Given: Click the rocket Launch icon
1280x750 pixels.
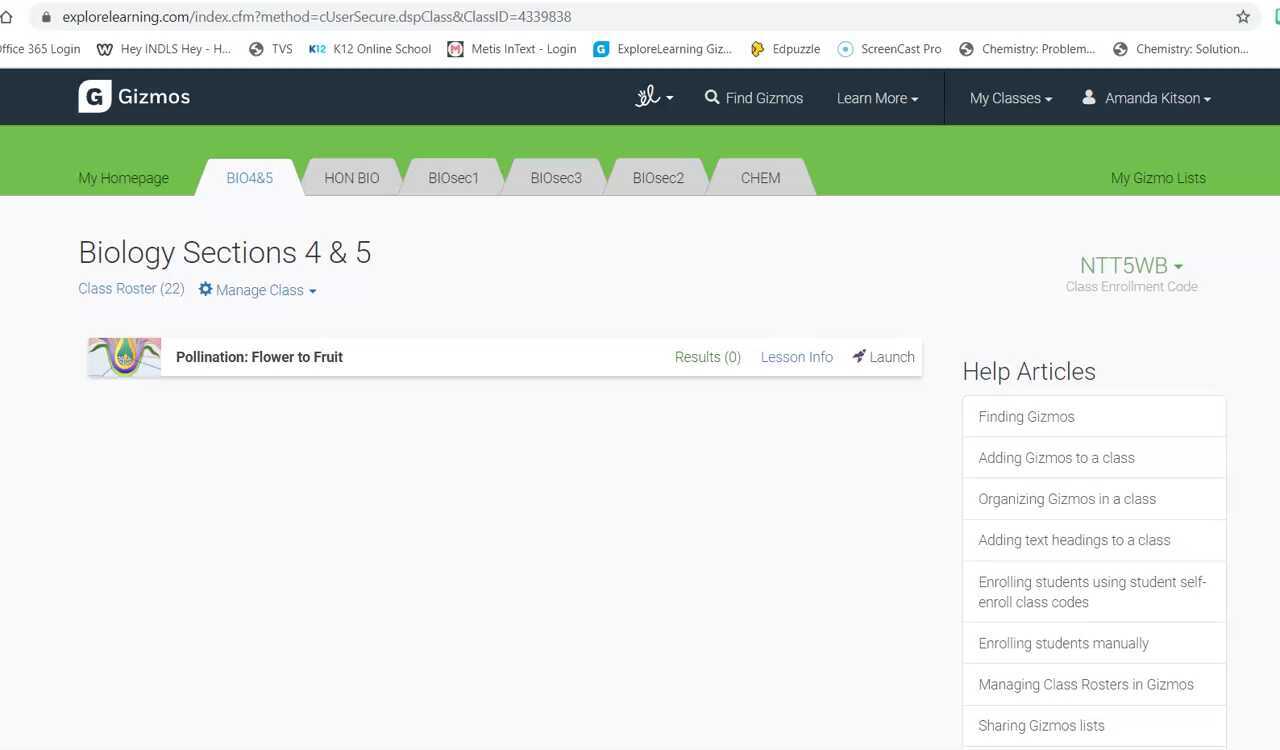Looking at the screenshot, I should point(859,356).
